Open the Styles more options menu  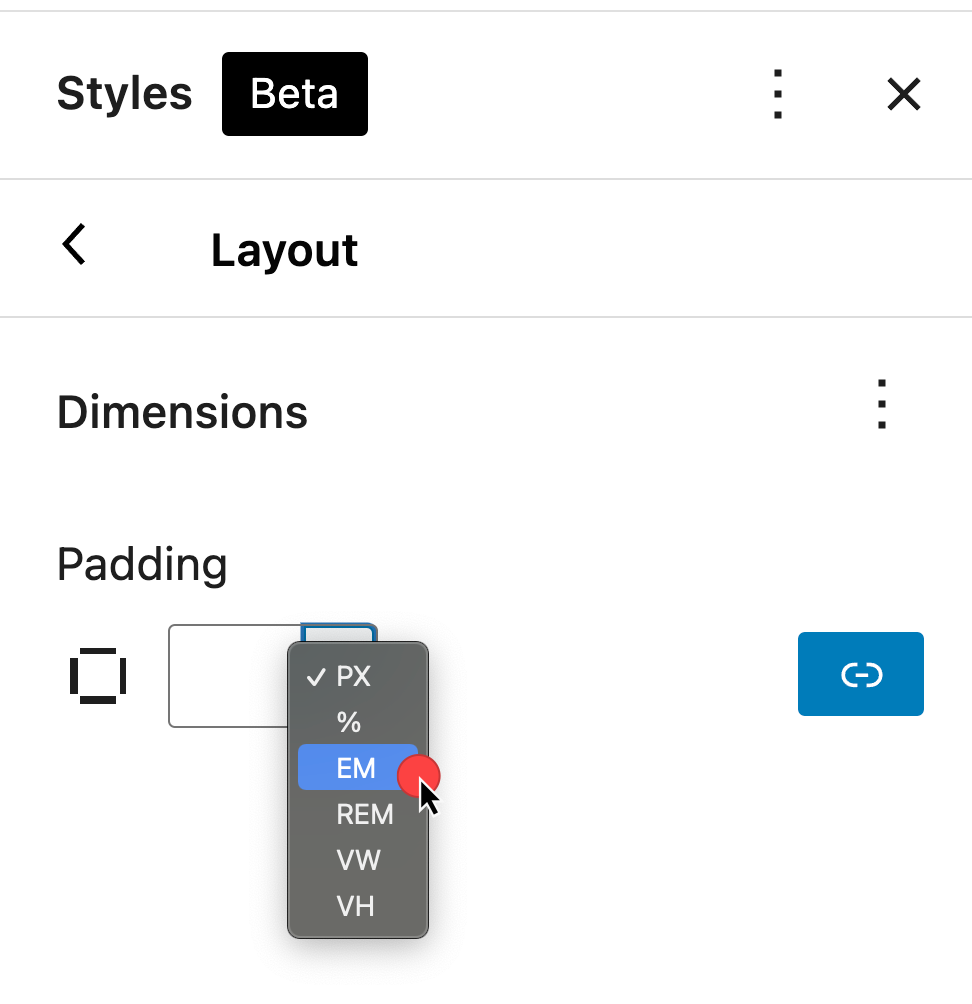(x=778, y=95)
